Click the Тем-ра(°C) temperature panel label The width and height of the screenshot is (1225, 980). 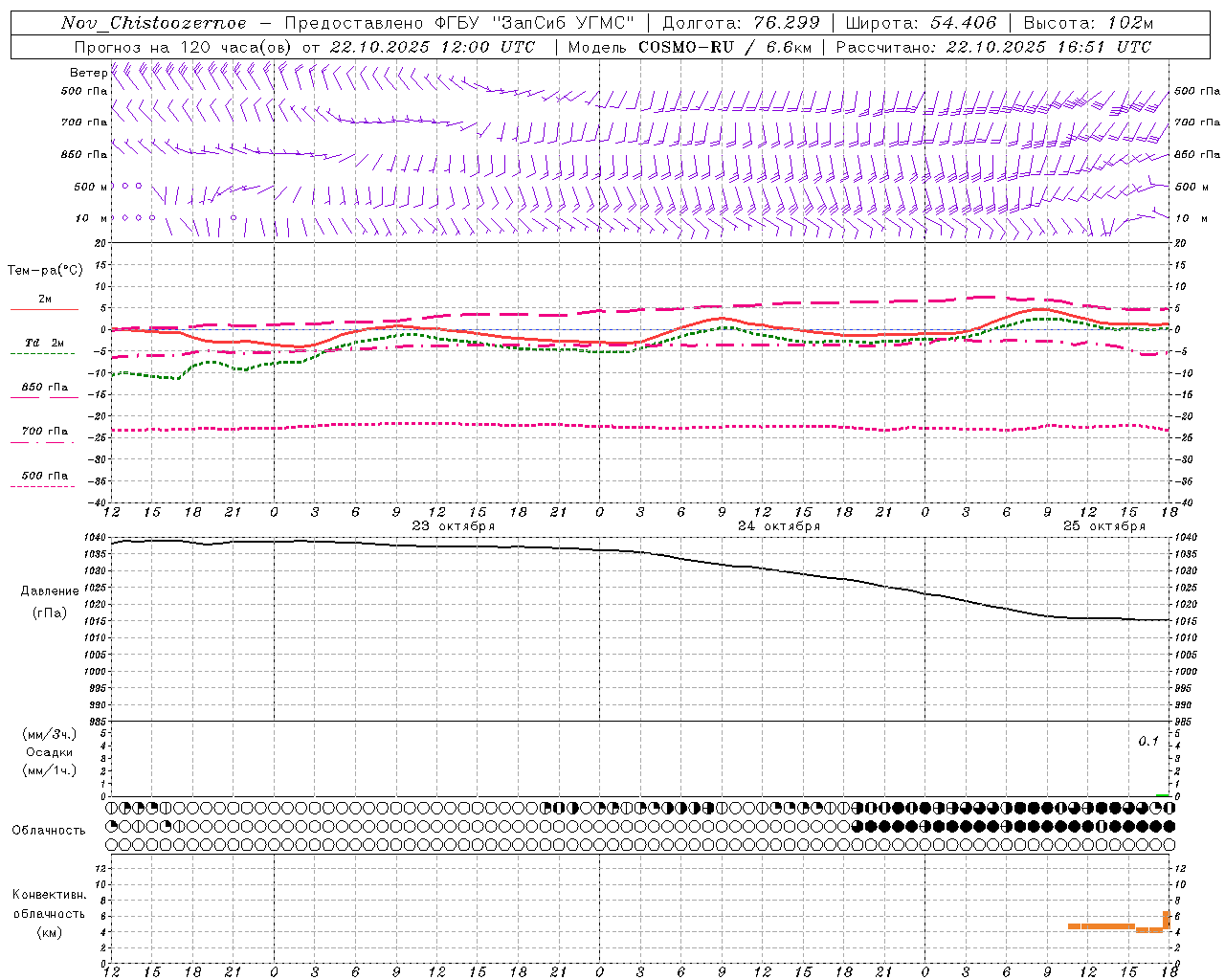[x=45, y=271]
